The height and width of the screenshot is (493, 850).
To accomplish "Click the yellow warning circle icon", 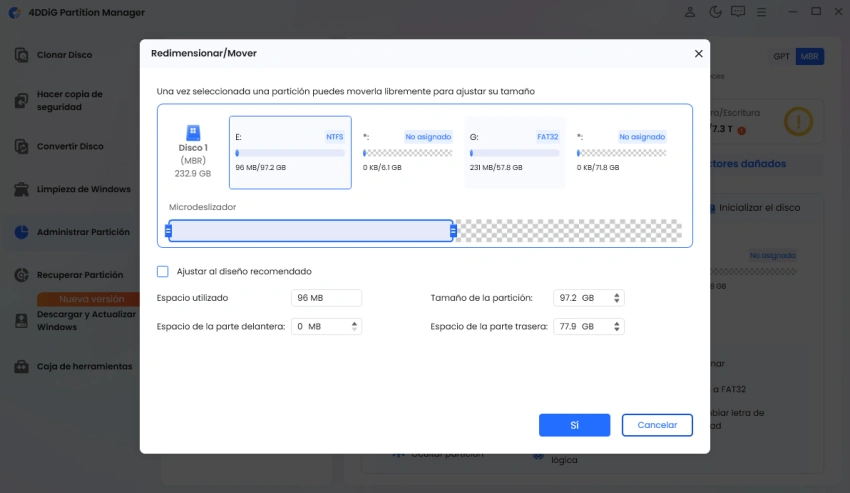I will coord(799,121).
